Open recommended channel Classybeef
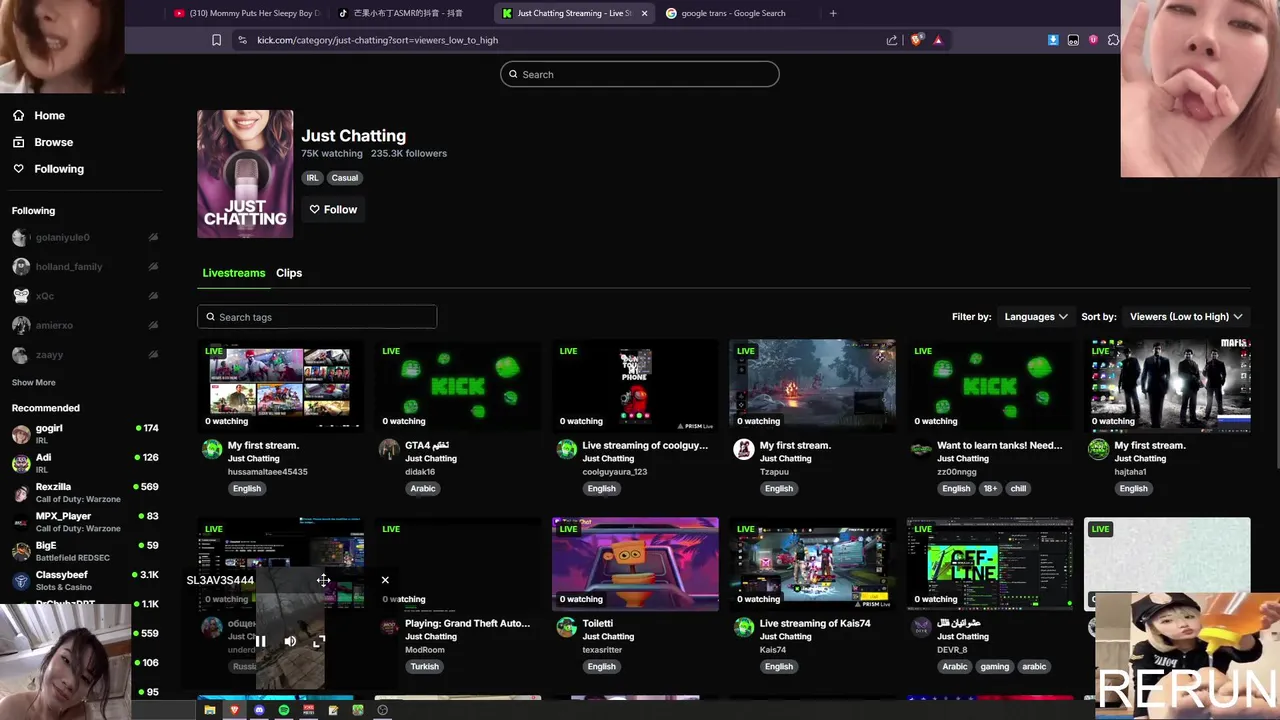This screenshot has height=720, width=1280. 85,580
